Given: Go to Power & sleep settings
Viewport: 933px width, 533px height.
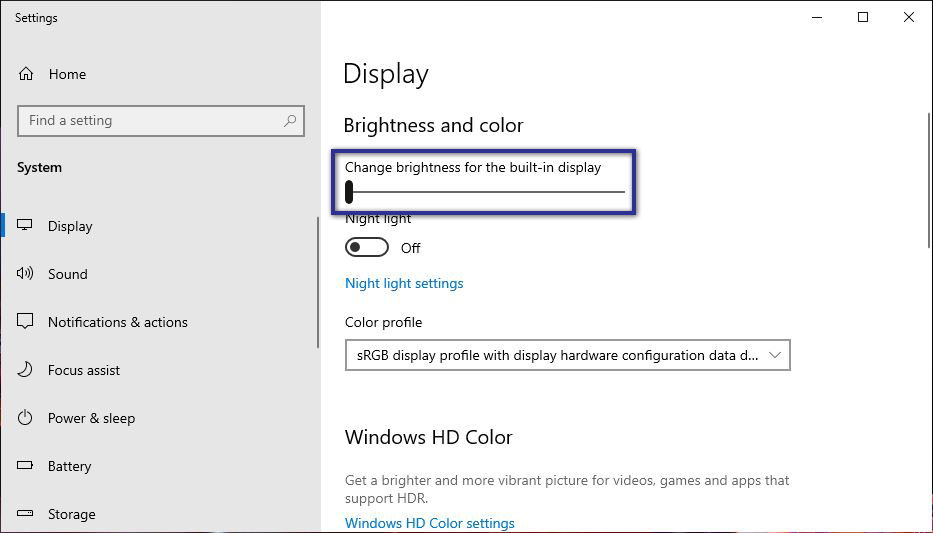Looking at the screenshot, I should pyautogui.click(x=91, y=418).
